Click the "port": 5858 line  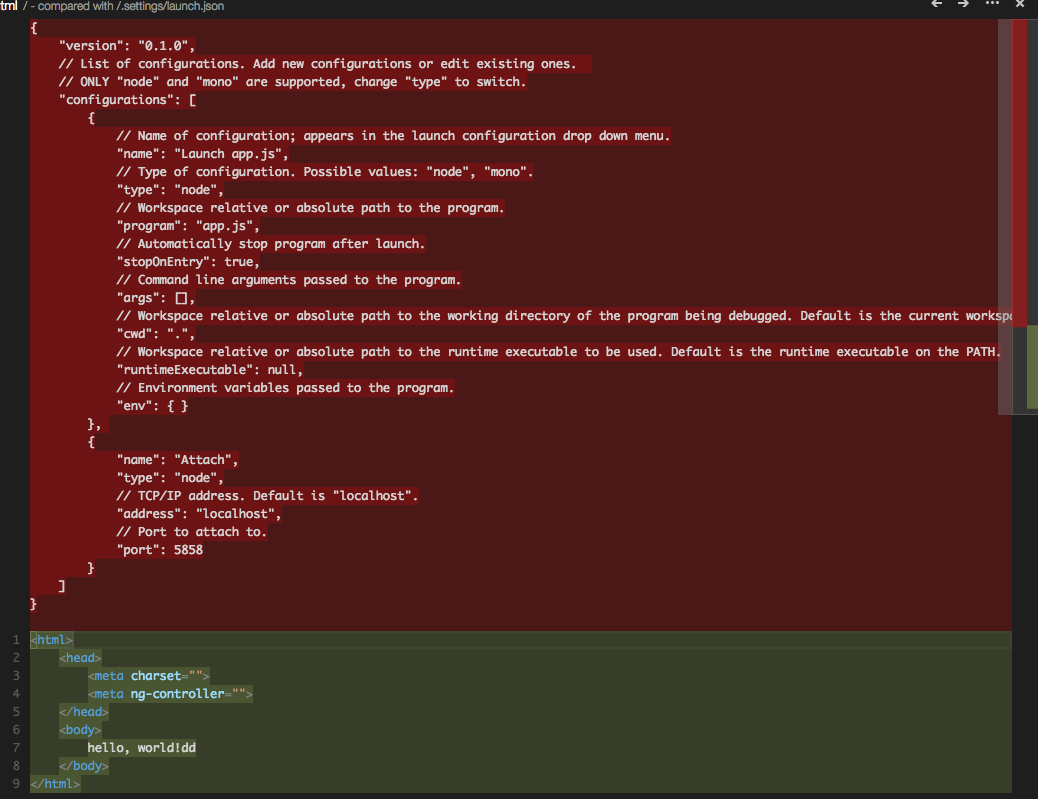[160, 550]
